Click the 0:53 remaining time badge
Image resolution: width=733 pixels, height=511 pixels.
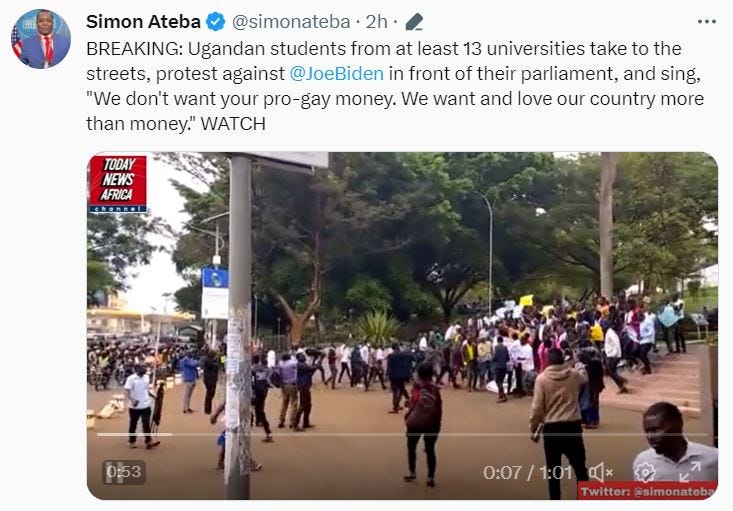click(x=124, y=472)
